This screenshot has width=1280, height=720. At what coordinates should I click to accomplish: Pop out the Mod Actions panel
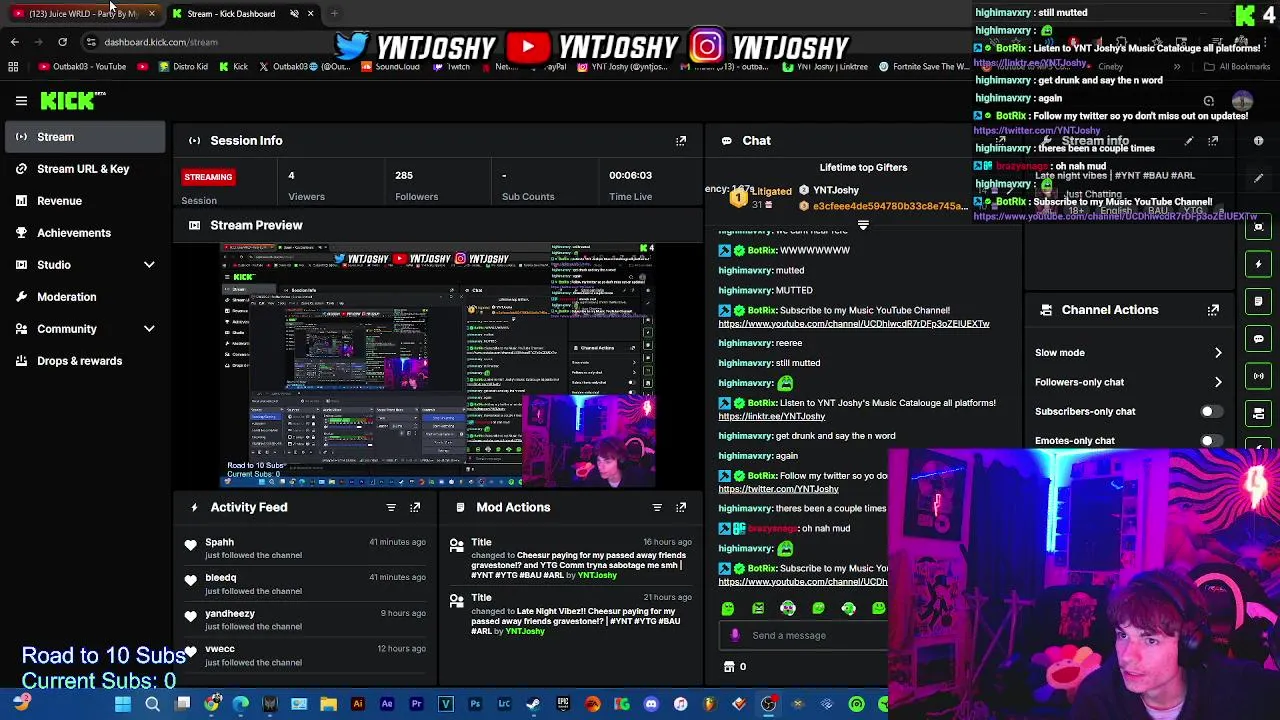pos(681,507)
